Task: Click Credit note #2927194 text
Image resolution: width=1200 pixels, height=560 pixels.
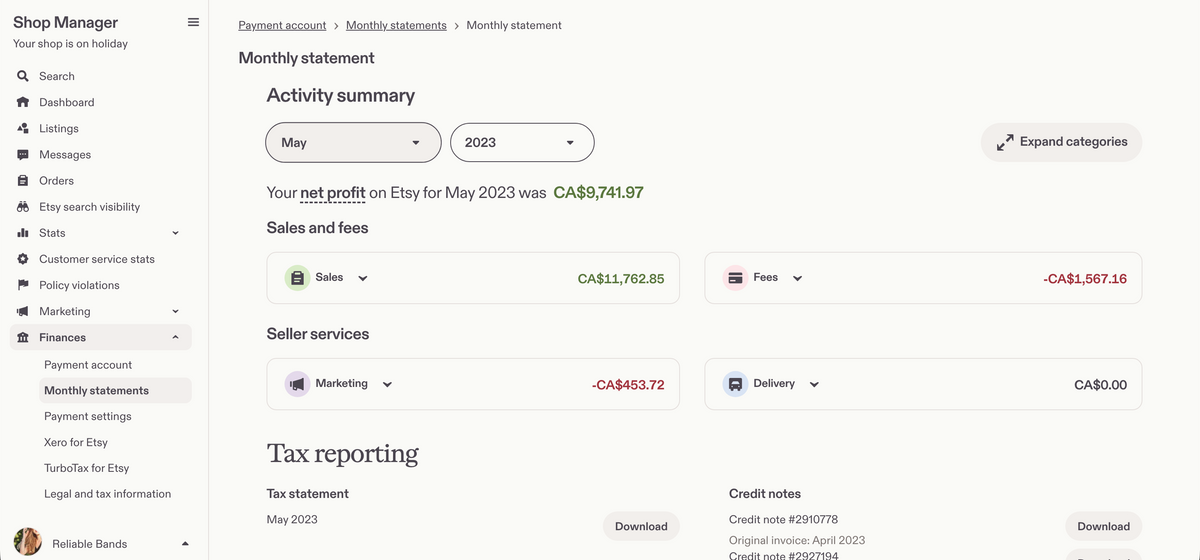Action: pos(784,555)
